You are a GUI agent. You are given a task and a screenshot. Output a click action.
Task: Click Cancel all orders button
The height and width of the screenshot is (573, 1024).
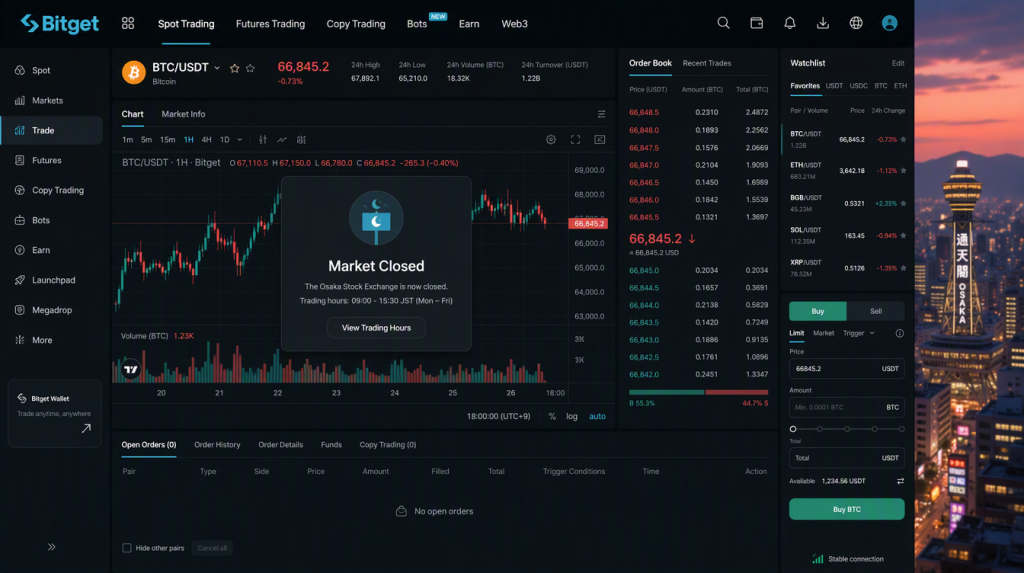tap(212, 548)
